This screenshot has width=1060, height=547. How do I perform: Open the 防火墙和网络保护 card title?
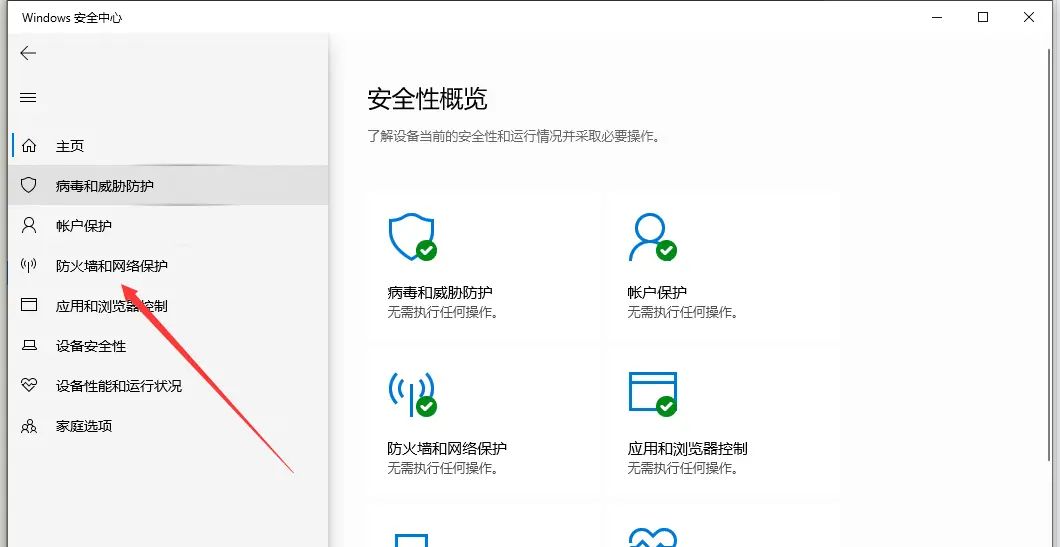[447, 448]
